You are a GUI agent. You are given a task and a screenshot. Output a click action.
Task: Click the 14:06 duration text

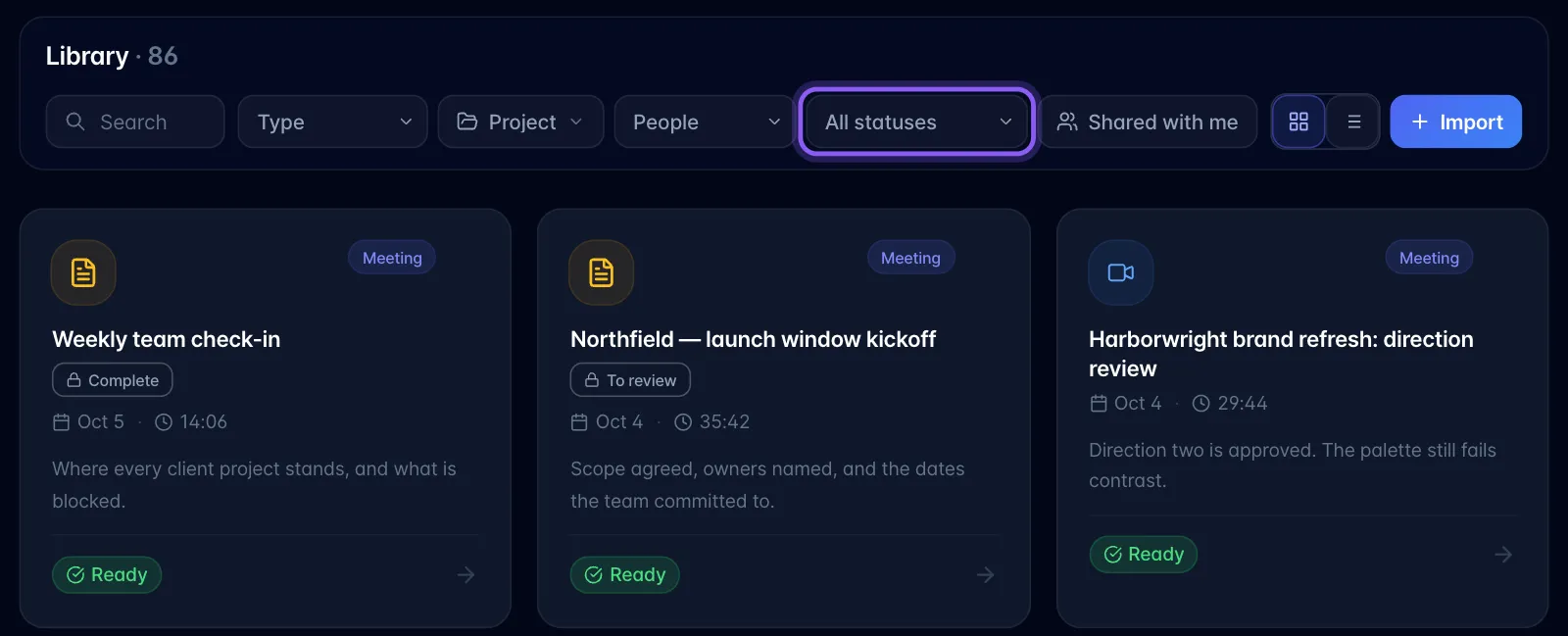[204, 421]
